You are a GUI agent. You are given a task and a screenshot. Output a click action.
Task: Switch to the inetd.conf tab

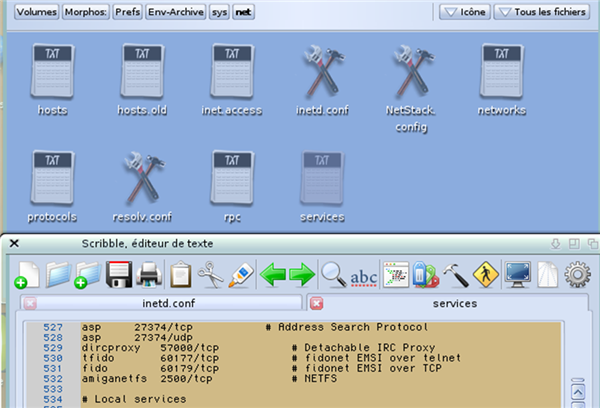tap(168, 303)
